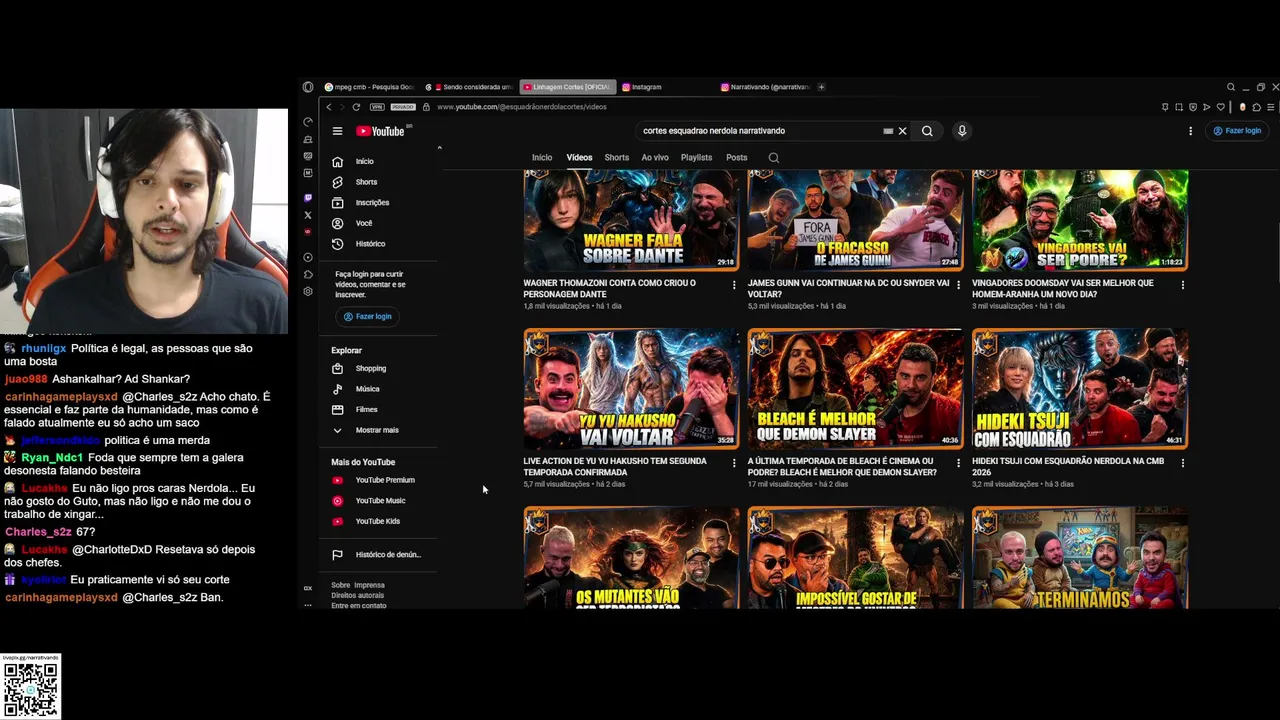
Task: Open YouTube Premium link
Action: pyautogui.click(x=385, y=480)
